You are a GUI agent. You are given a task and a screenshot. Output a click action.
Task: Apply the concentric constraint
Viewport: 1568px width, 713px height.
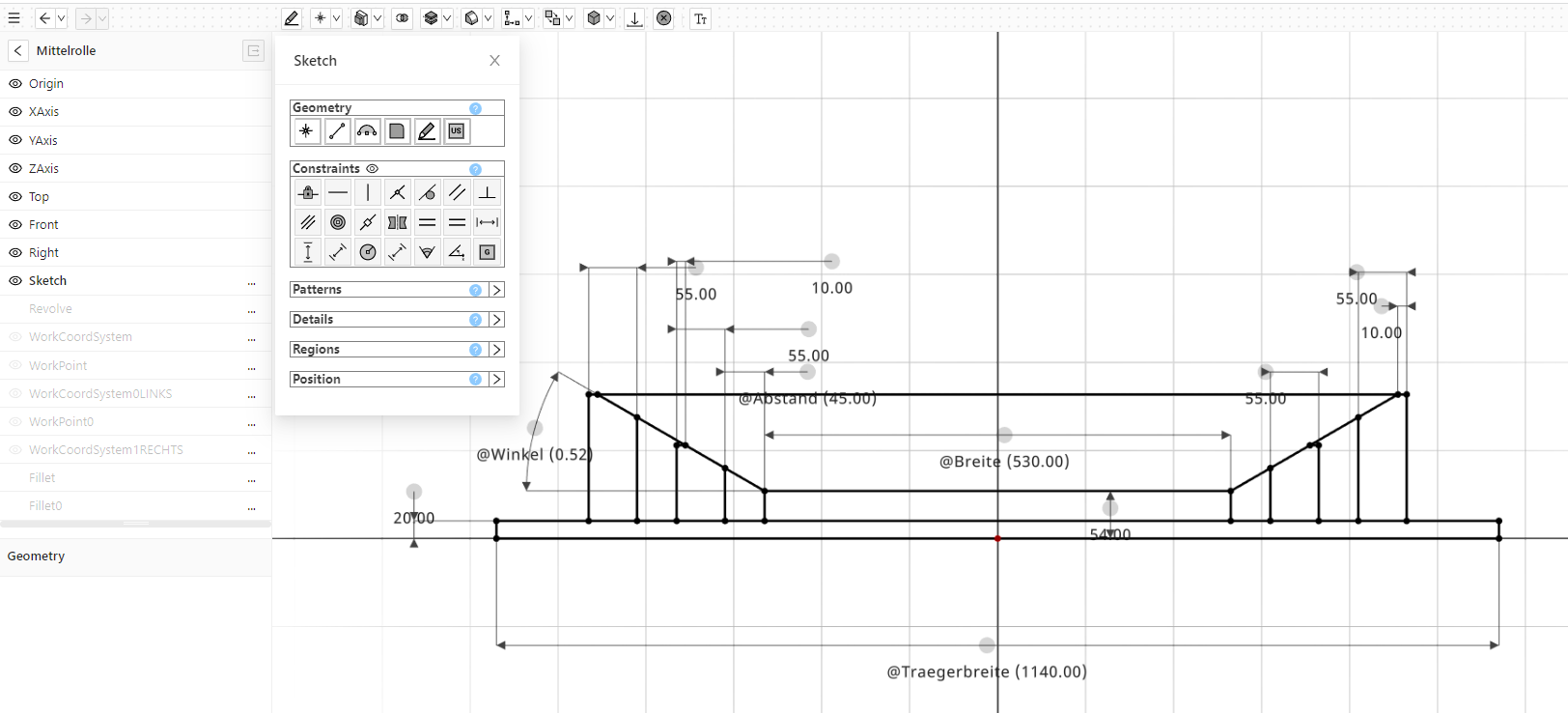[x=338, y=222]
